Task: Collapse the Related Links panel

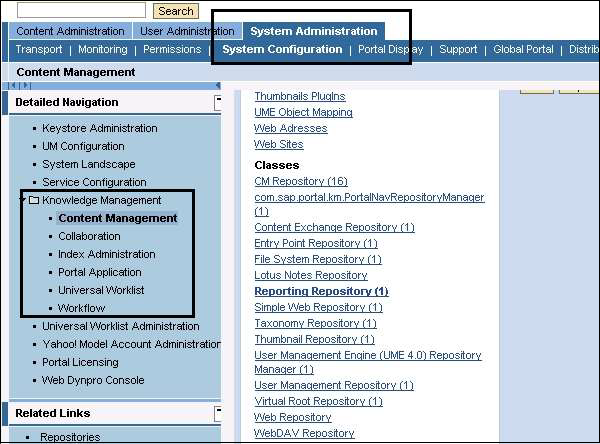Action: [218, 414]
